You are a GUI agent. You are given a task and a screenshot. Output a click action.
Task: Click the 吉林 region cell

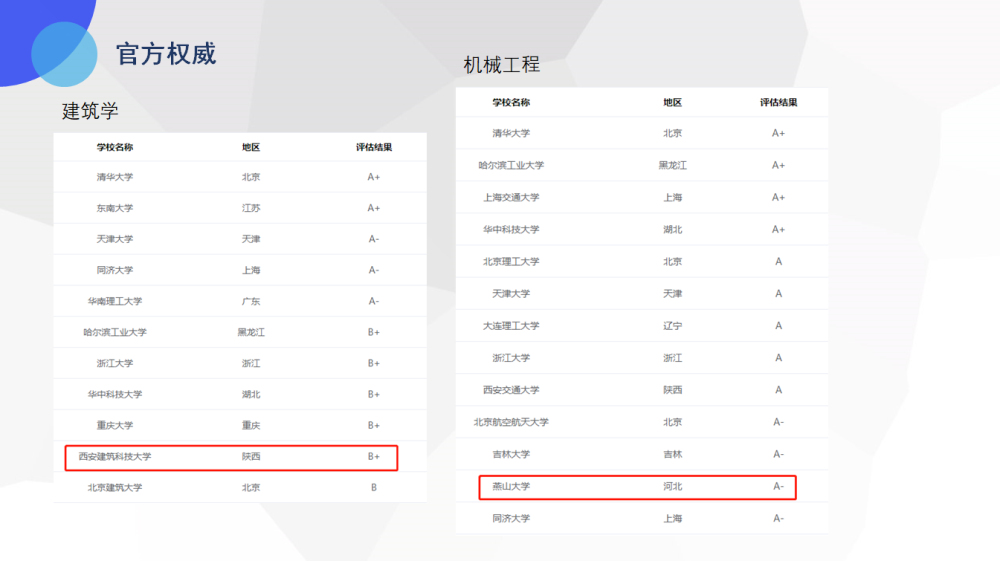click(x=672, y=454)
